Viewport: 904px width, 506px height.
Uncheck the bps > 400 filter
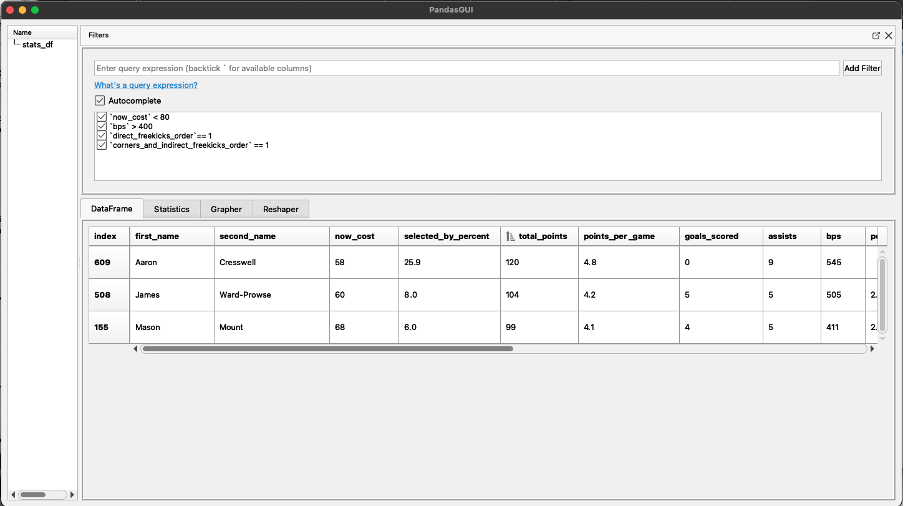(102, 126)
